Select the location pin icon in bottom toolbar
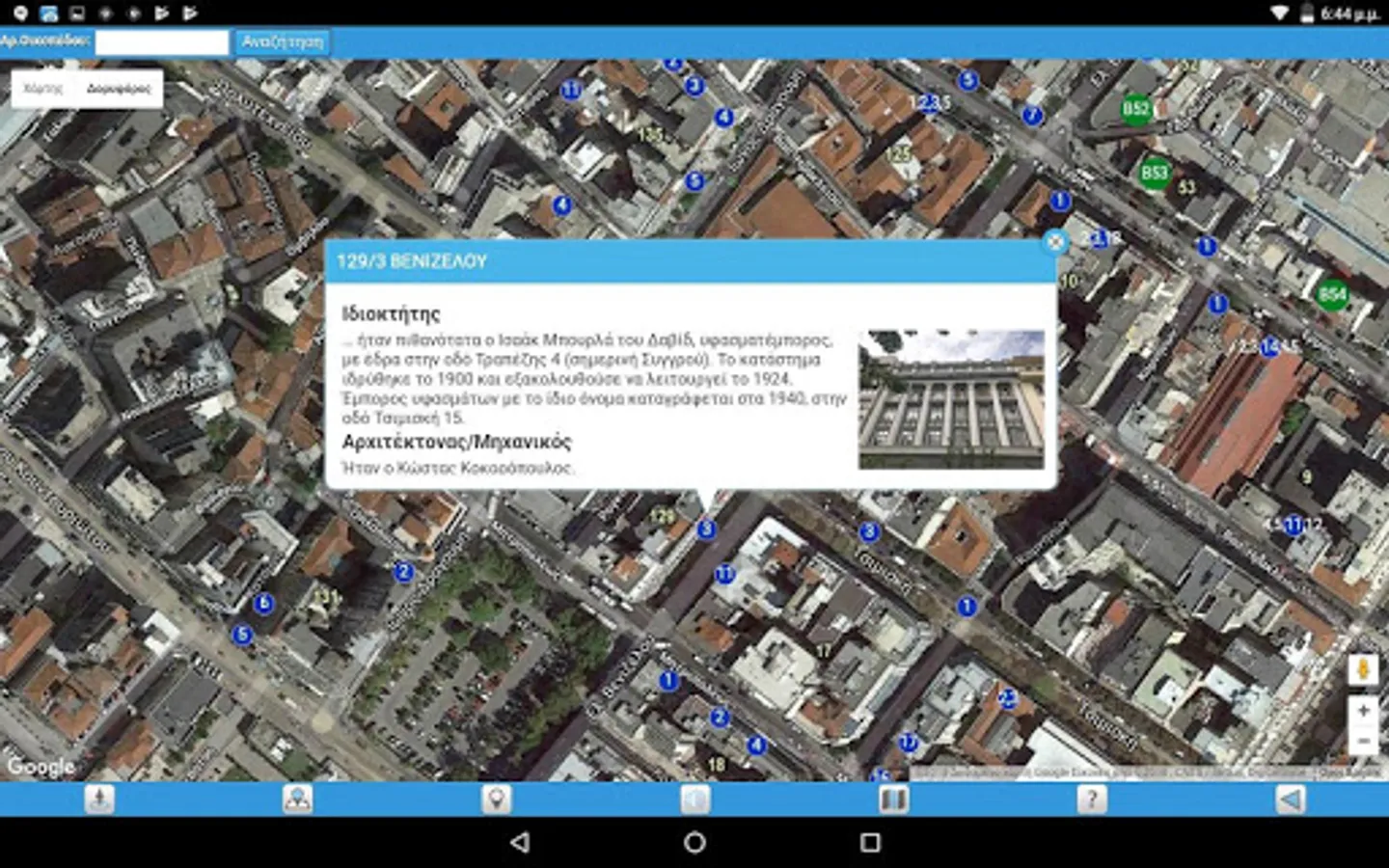 point(496,799)
